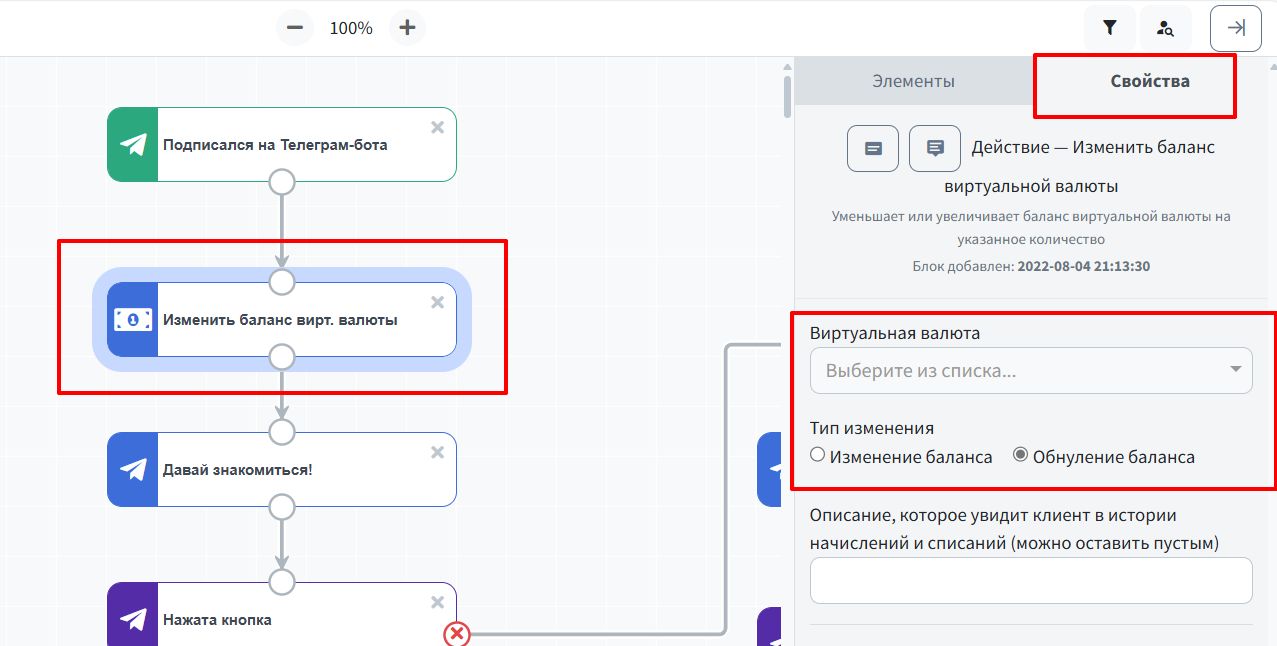This screenshot has height=646, width=1277.
Task: Delete the 'Подписался на Телеграм-бота' block
Action: 437,127
